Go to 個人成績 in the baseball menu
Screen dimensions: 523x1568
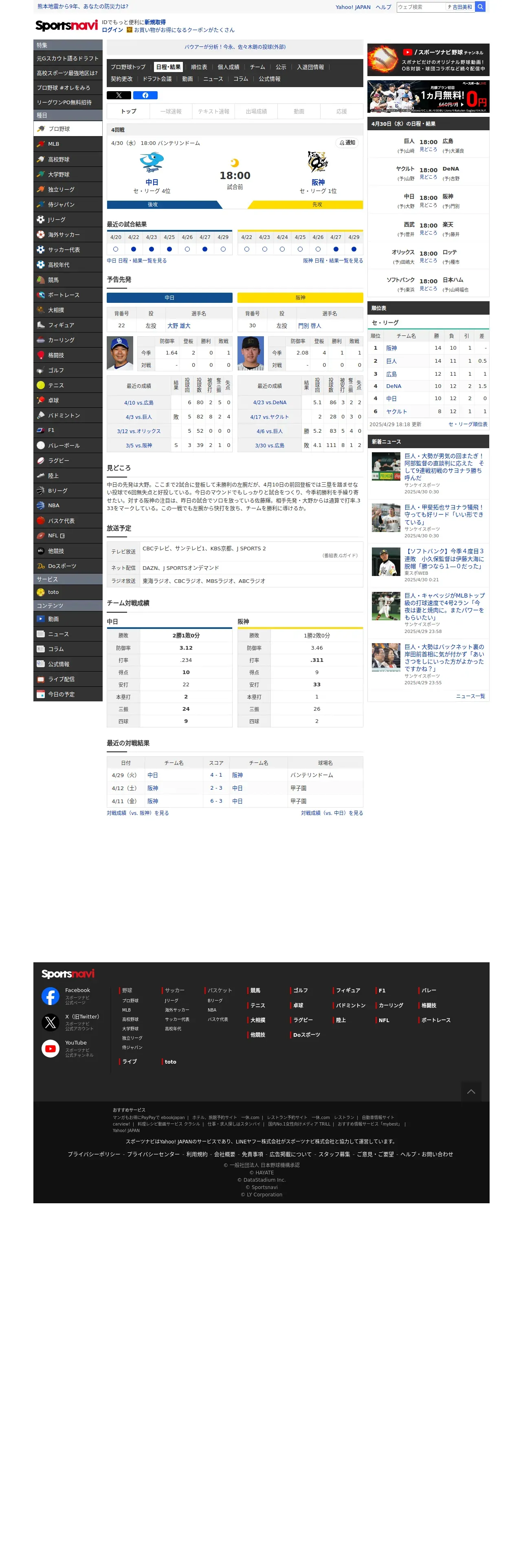click(x=229, y=67)
